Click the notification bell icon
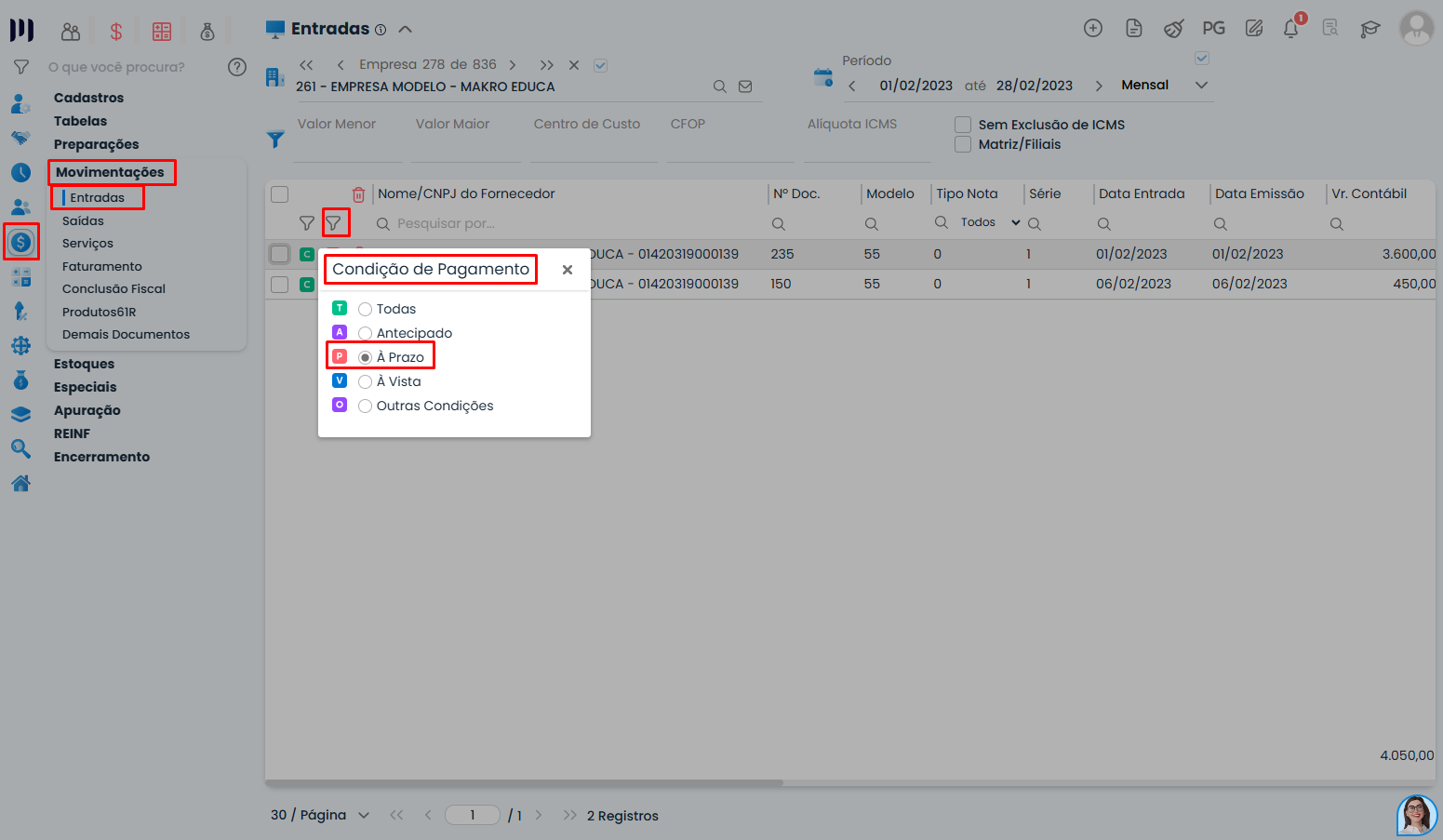This screenshot has width=1443, height=840. (x=1290, y=29)
